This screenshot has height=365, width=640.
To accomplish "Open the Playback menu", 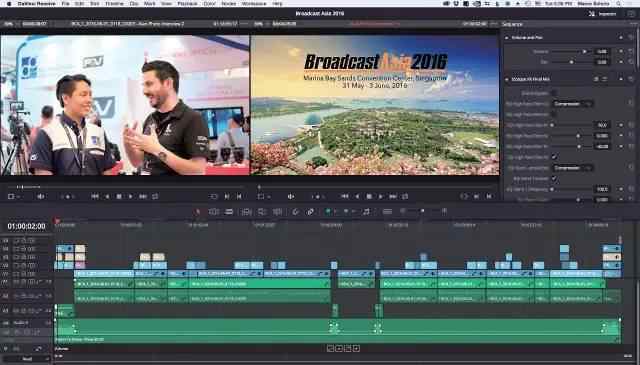I will click(187, 3).
